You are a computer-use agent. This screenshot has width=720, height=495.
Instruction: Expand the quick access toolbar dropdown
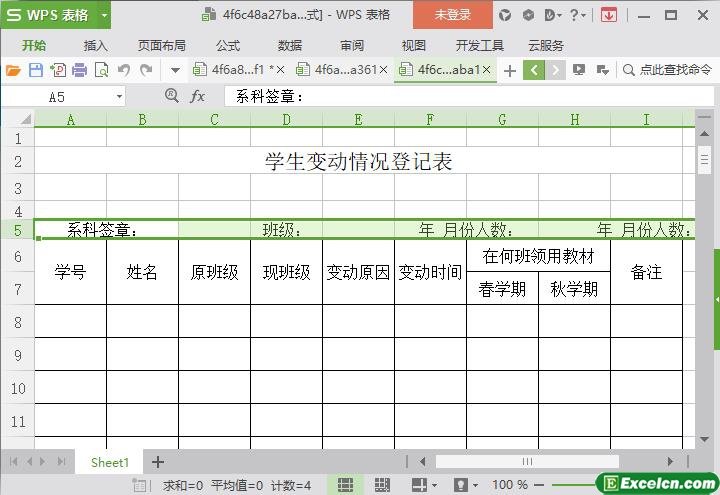click(175, 71)
